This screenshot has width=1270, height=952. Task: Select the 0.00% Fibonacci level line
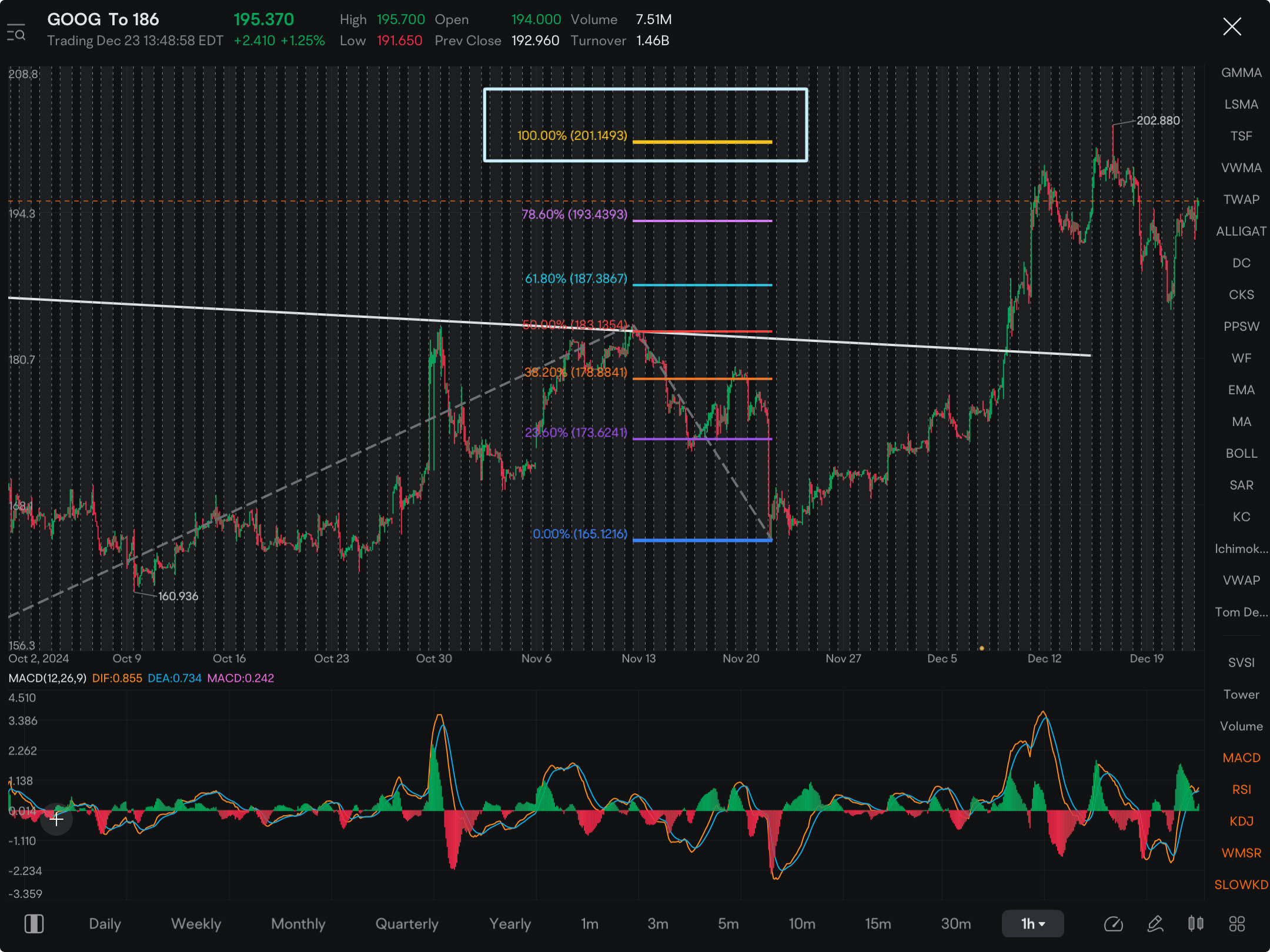point(702,540)
